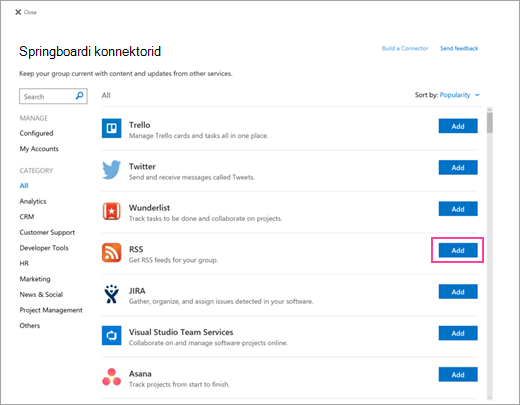Click the orange RSS feed icon
This screenshot has width=520, height=405.
pos(111,252)
